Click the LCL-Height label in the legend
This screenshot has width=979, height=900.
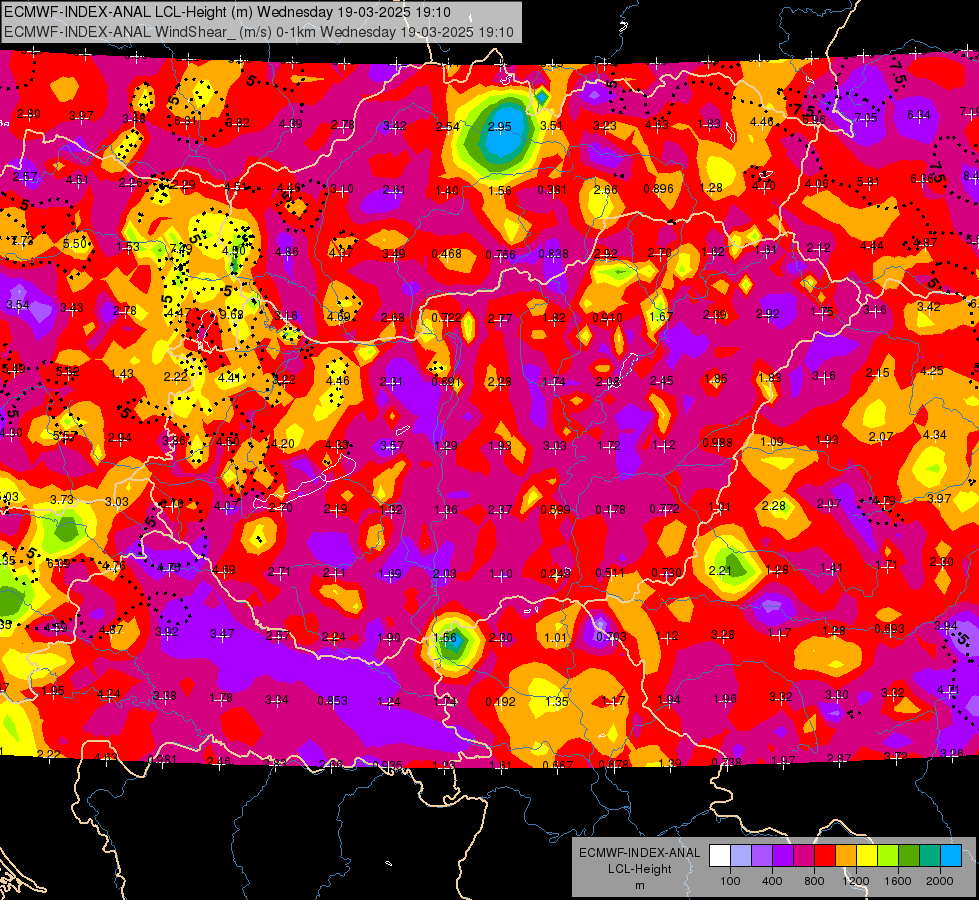639,869
